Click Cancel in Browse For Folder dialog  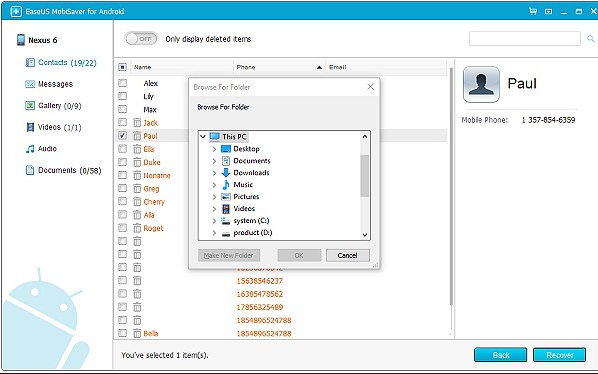click(x=347, y=255)
